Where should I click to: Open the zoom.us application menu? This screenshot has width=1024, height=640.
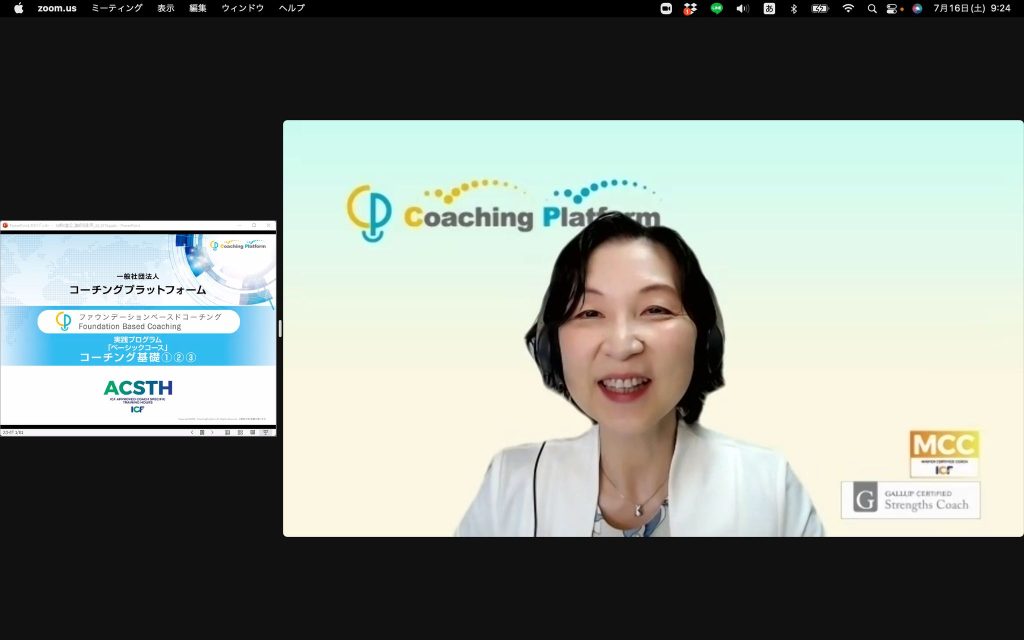(57, 8)
